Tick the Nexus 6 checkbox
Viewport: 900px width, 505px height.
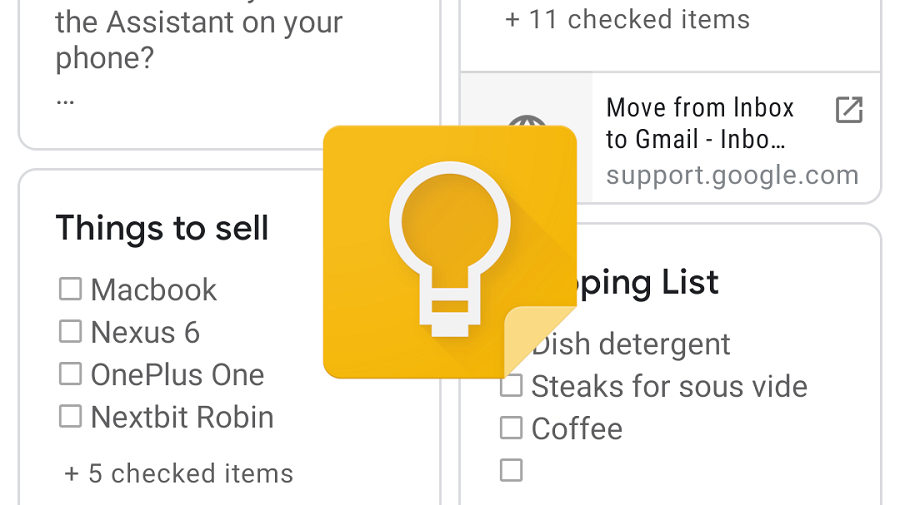(x=70, y=331)
